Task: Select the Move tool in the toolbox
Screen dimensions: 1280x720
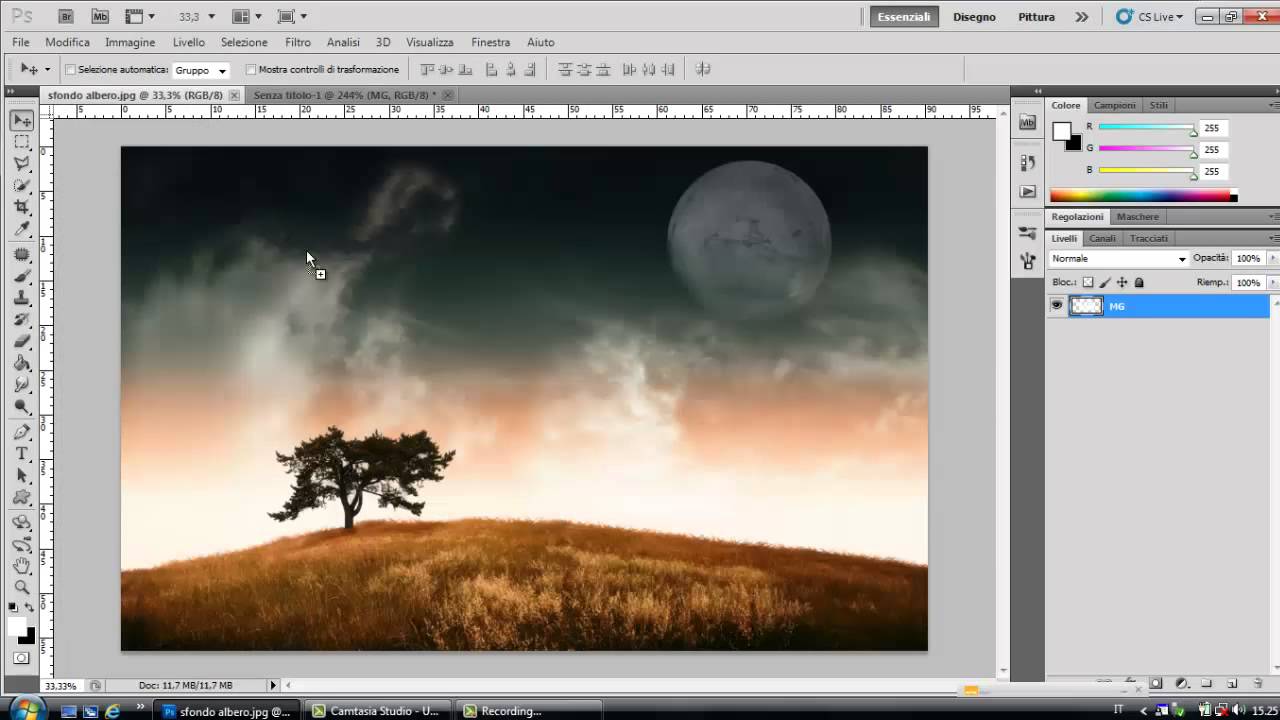Action: (22, 120)
